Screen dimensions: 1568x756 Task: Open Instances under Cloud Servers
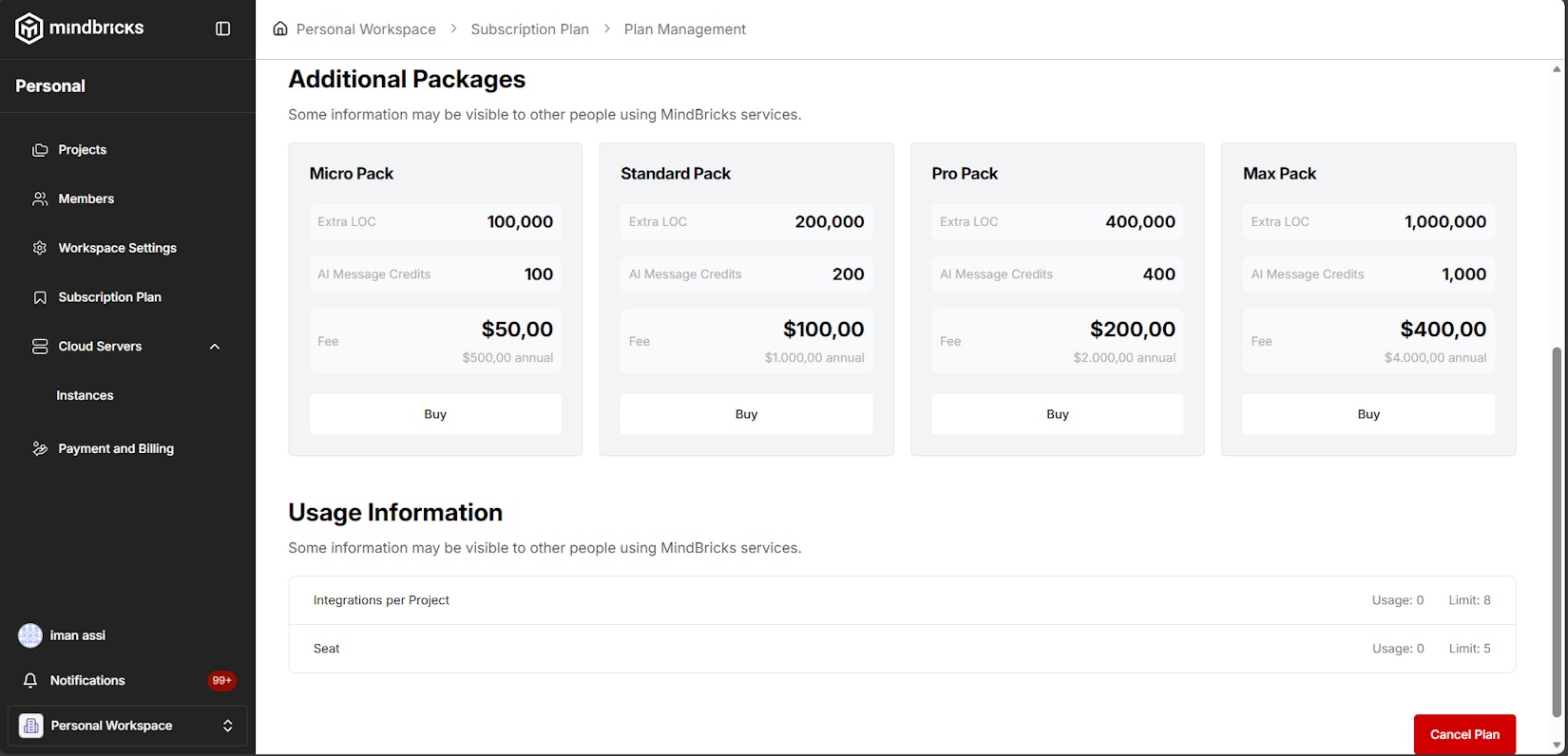(x=85, y=396)
